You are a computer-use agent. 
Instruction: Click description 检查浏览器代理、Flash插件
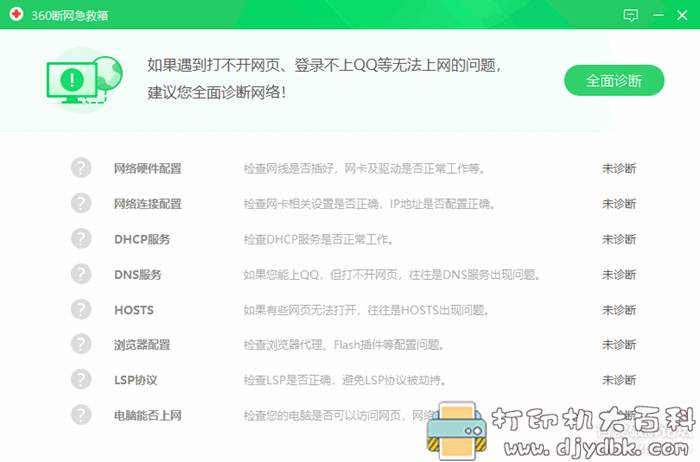tap(344, 345)
